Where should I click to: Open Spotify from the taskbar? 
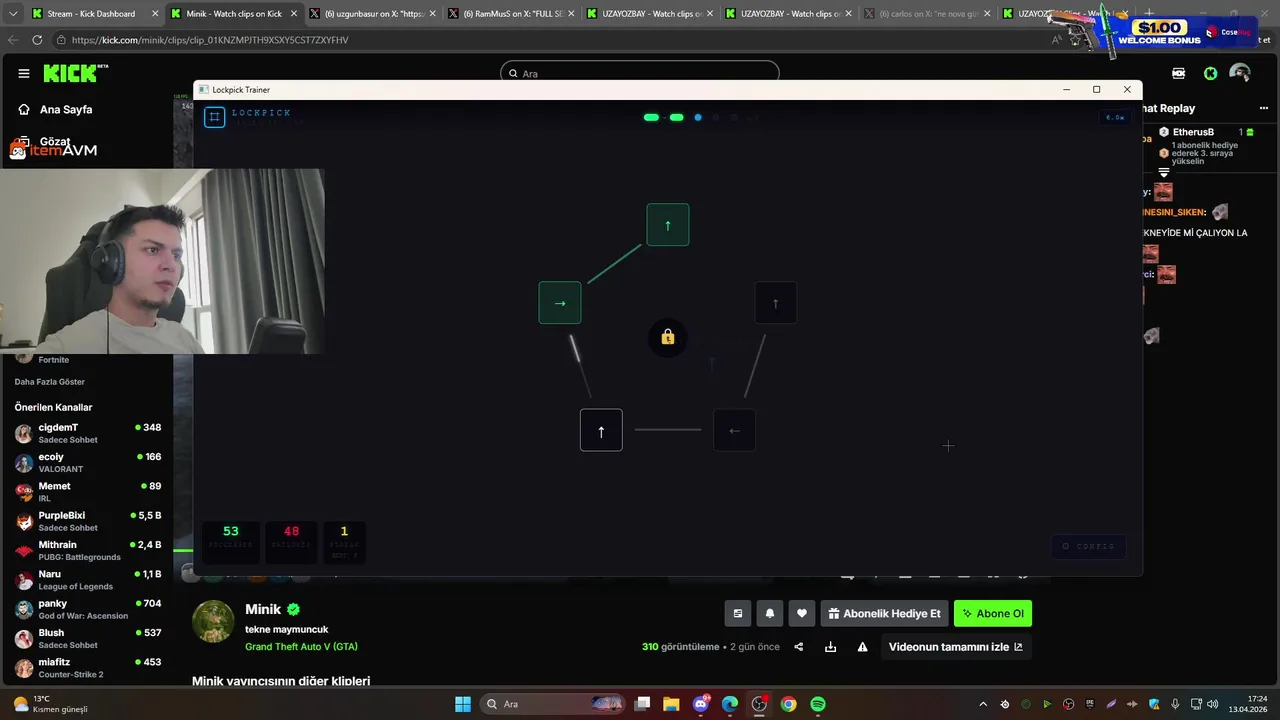pos(818,704)
